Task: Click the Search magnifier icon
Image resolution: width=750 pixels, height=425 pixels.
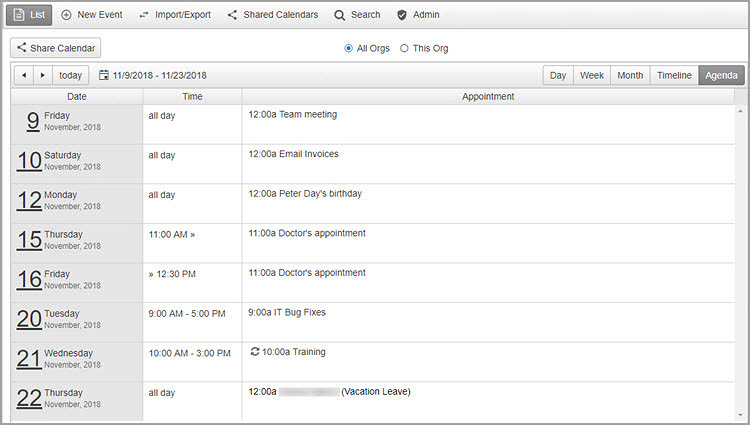Action: pos(340,15)
